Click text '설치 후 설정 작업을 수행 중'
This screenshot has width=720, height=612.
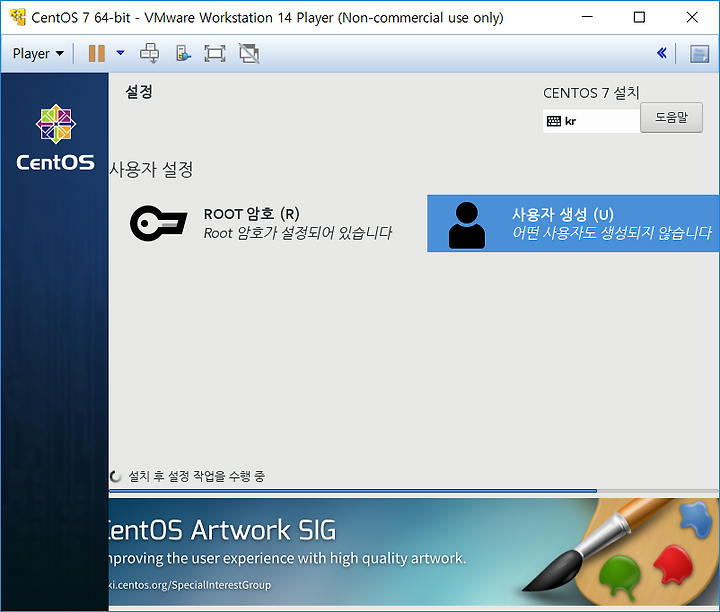[x=197, y=477]
